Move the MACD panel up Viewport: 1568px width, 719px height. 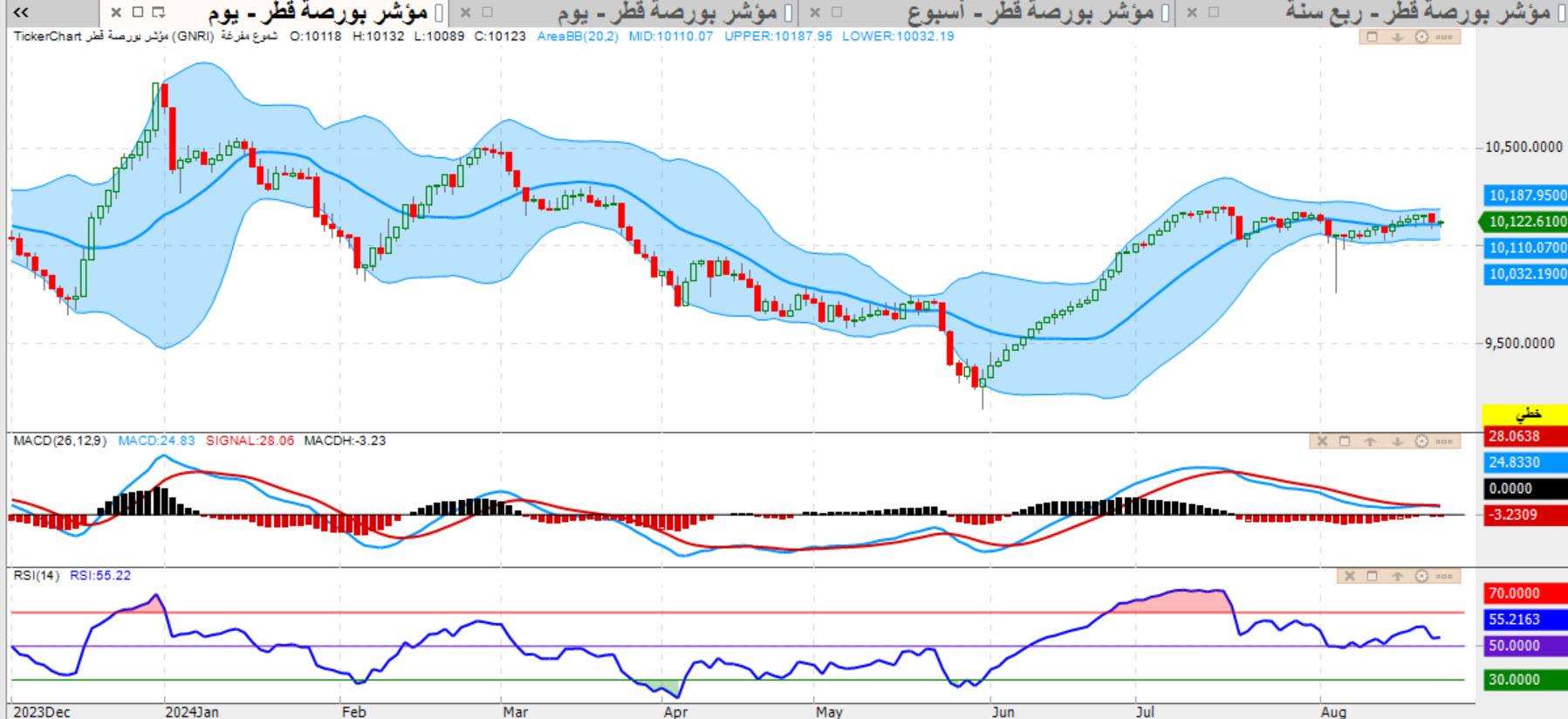[x=1370, y=441]
